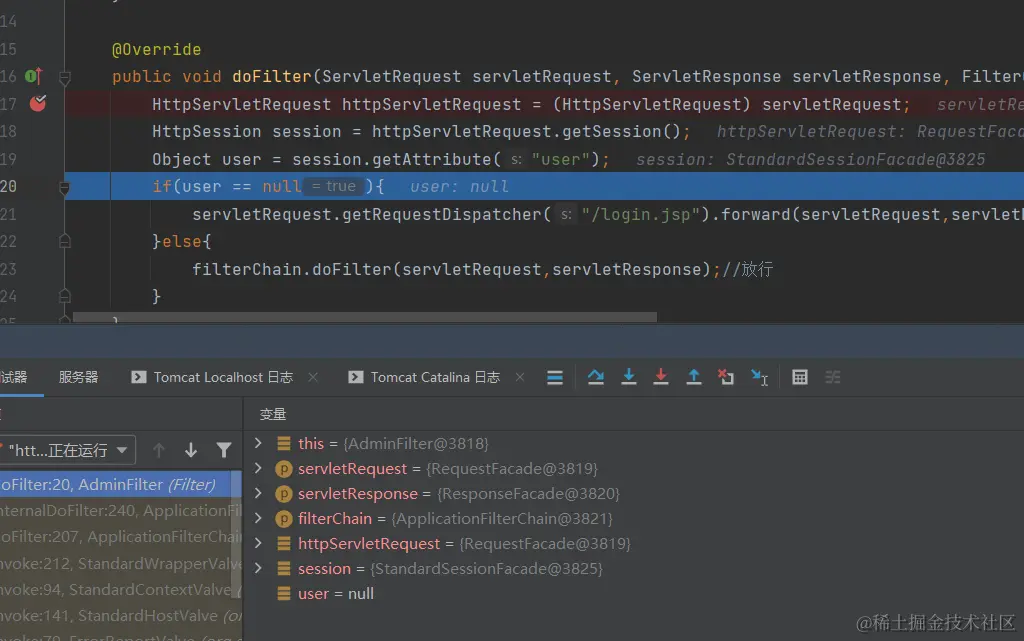Expand the servletRequest variable node
1024x641 pixels.
pos(258,468)
